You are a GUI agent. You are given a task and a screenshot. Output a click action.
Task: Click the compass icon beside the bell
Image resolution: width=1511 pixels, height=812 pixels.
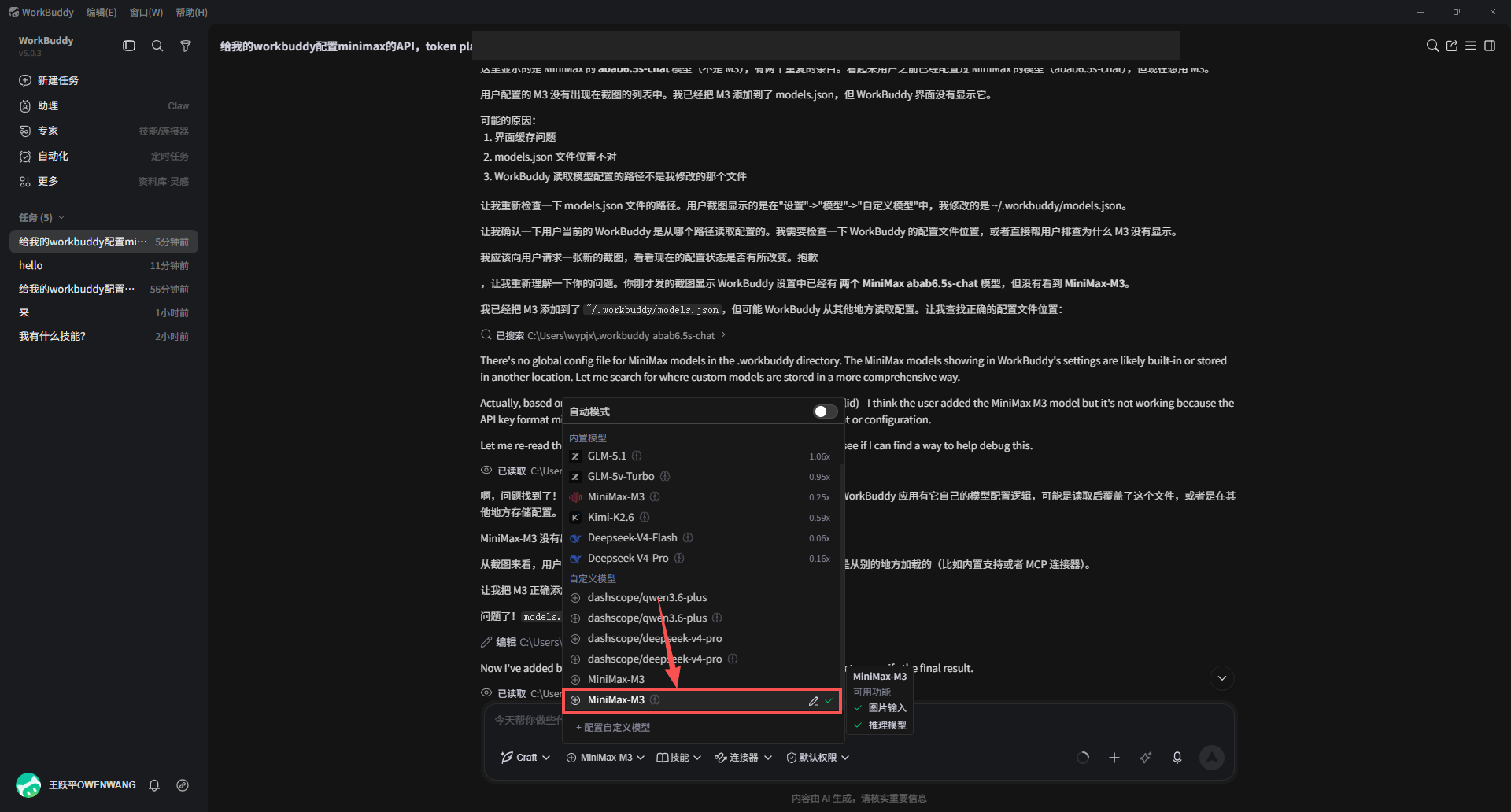tap(183, 785)
